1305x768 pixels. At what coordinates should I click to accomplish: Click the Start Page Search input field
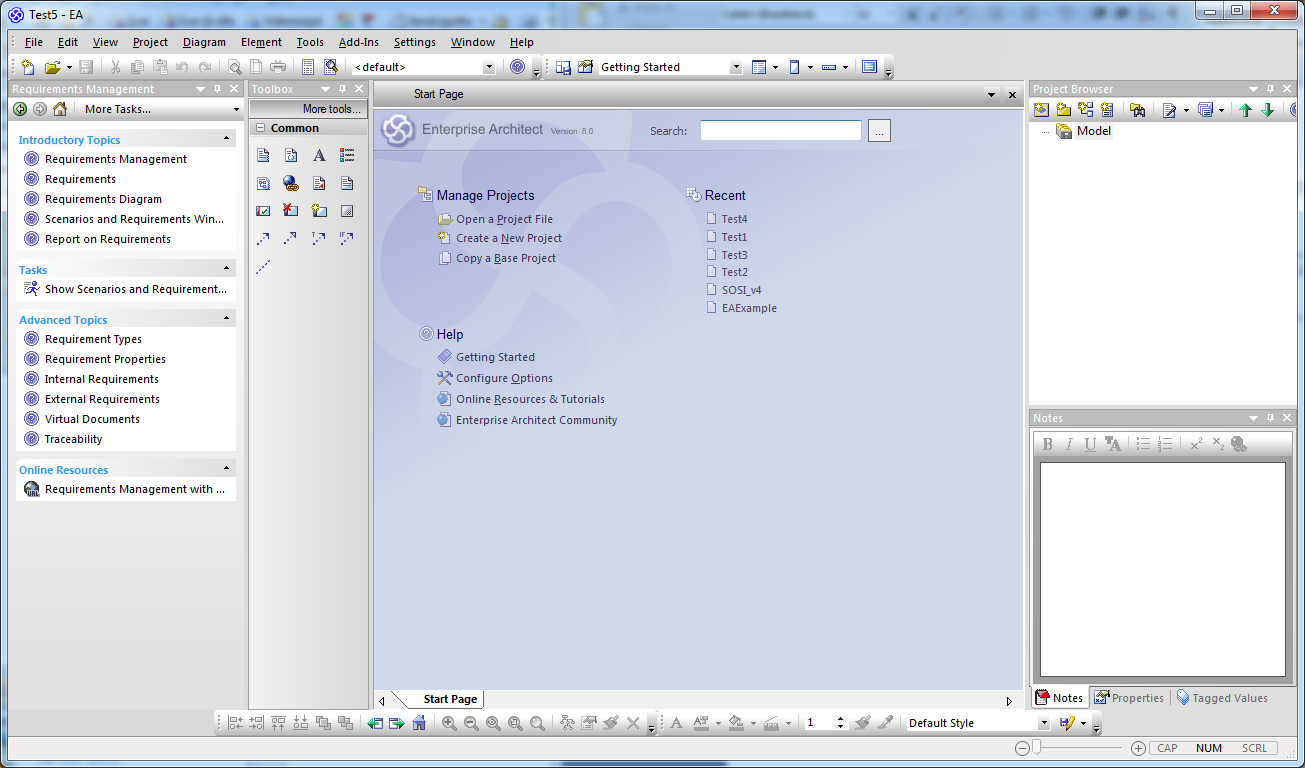click(x=780, y=130)
